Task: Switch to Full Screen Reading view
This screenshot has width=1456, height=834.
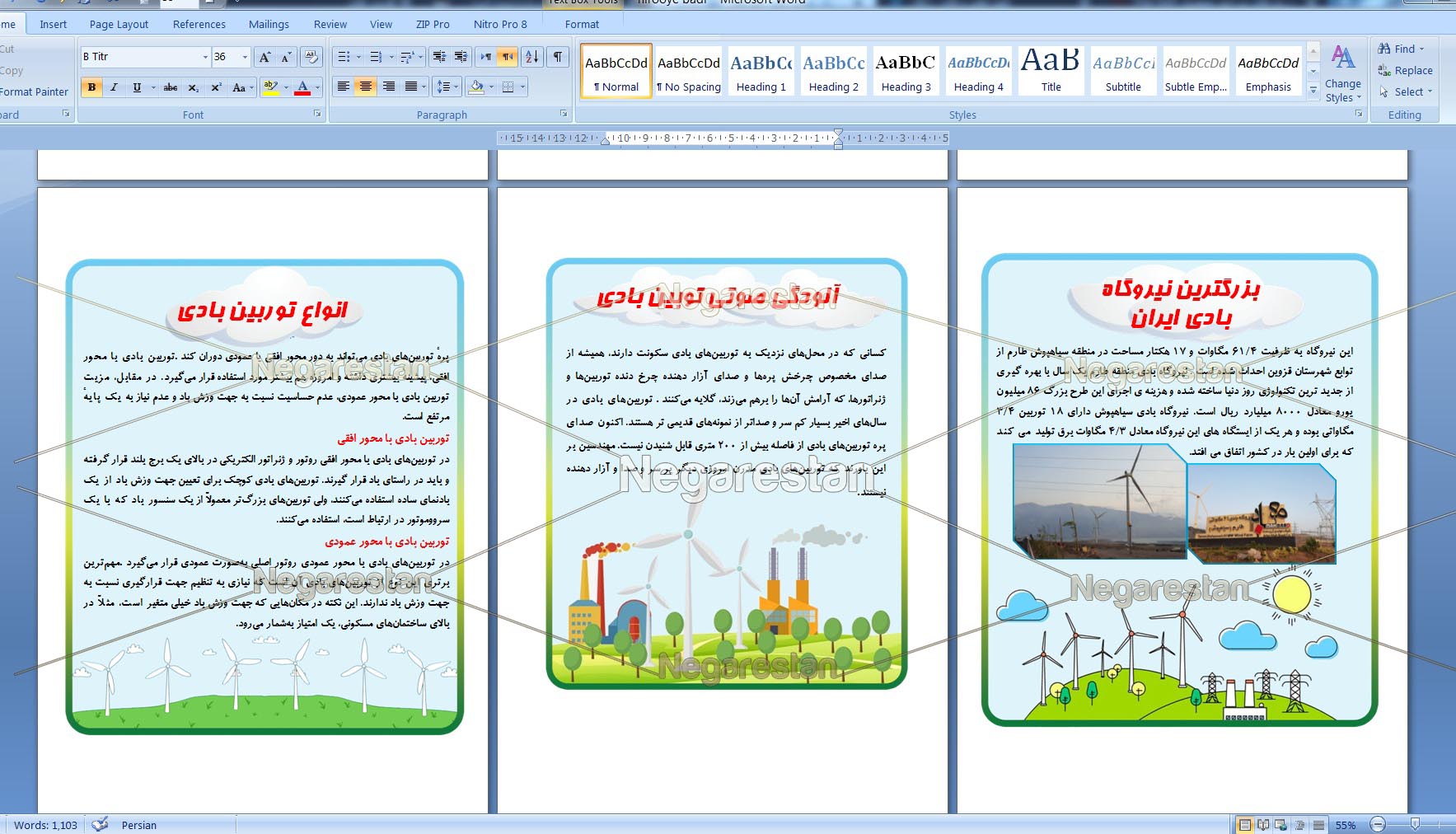Action: 1263,824
